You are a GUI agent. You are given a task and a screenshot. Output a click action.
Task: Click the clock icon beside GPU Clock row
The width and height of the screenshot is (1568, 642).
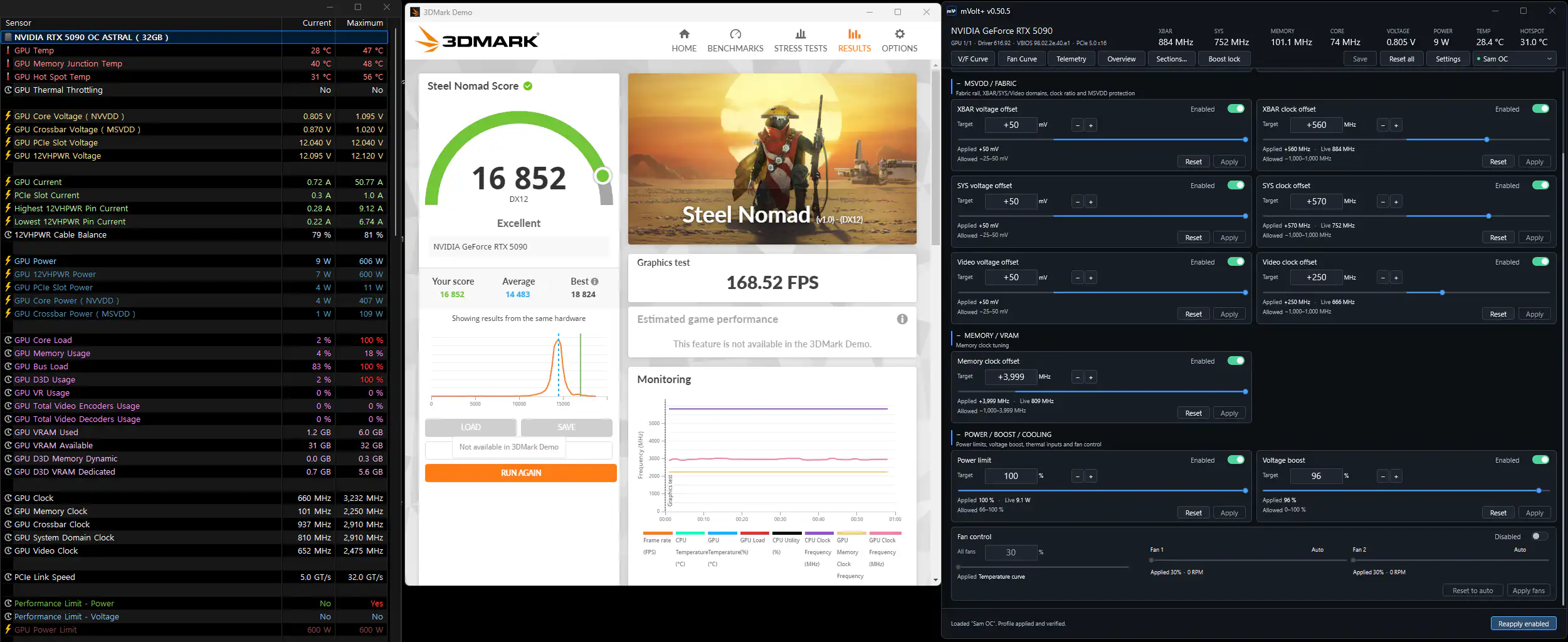(8, 498)
